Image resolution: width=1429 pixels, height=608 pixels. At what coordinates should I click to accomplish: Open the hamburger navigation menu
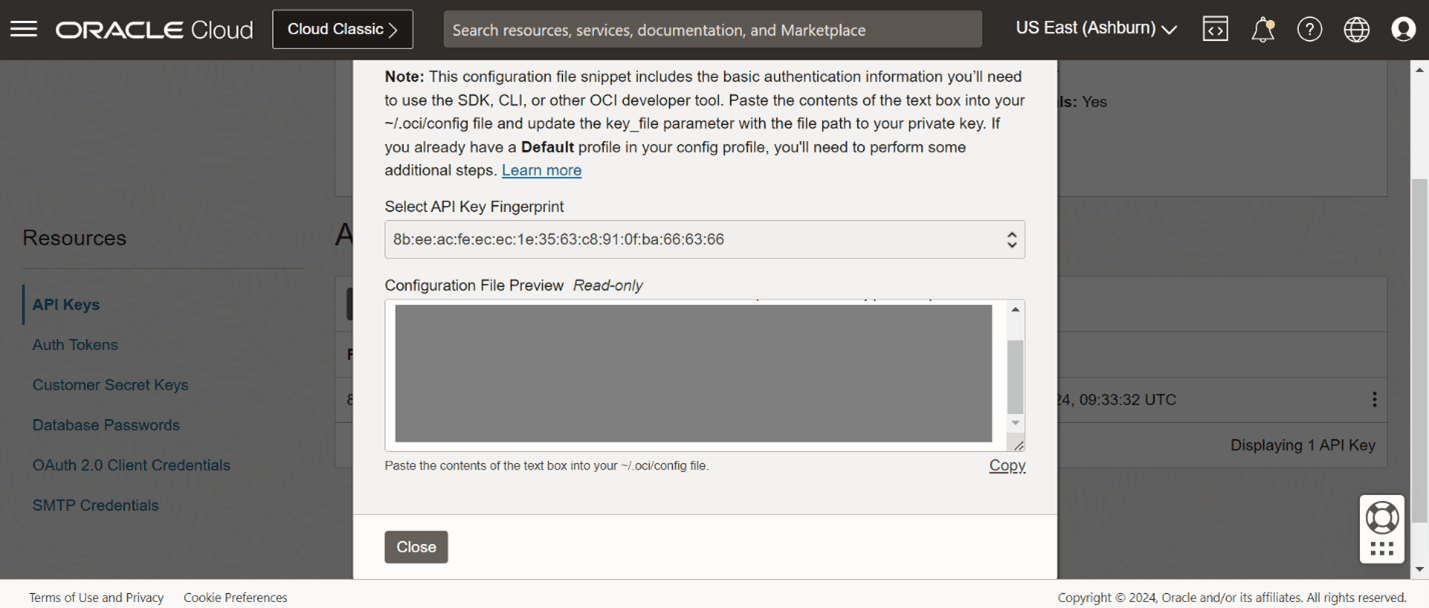(x=23, y=29)
